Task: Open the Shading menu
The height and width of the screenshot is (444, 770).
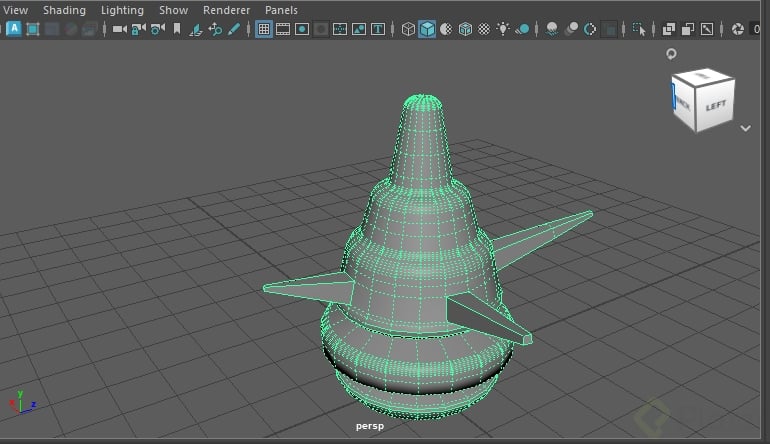Action: click(x=64, y=10)
